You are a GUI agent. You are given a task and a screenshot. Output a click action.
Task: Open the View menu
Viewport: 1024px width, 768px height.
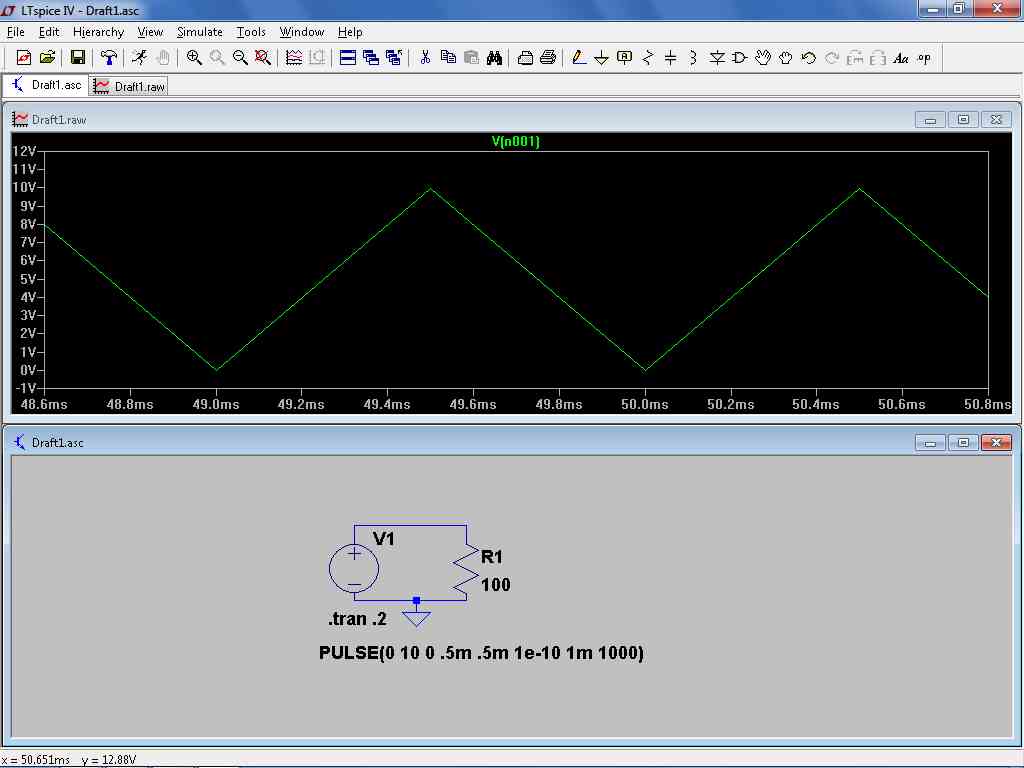point(150,32)
